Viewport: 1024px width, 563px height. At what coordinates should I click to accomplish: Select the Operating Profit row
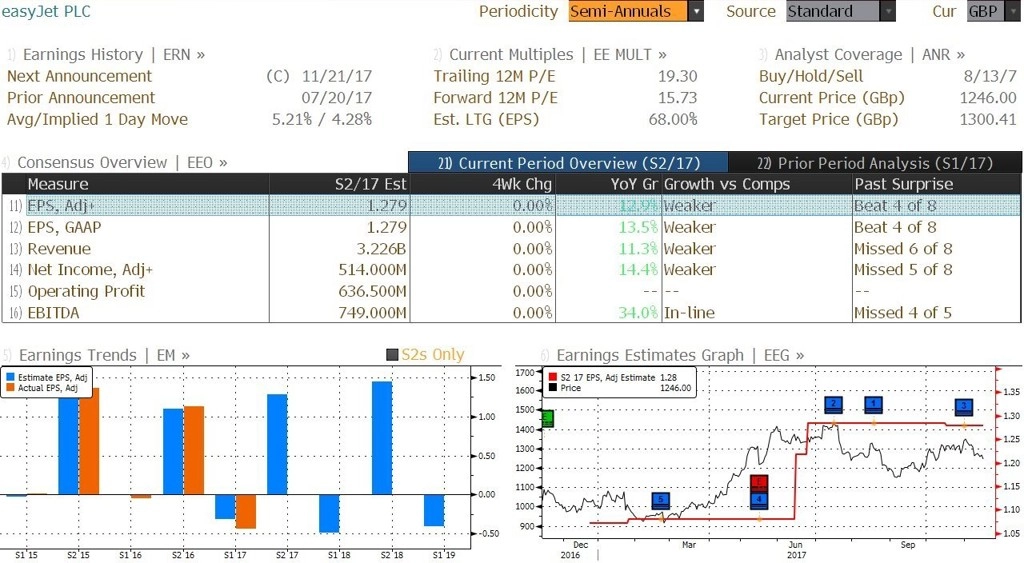tap(511, 291)
